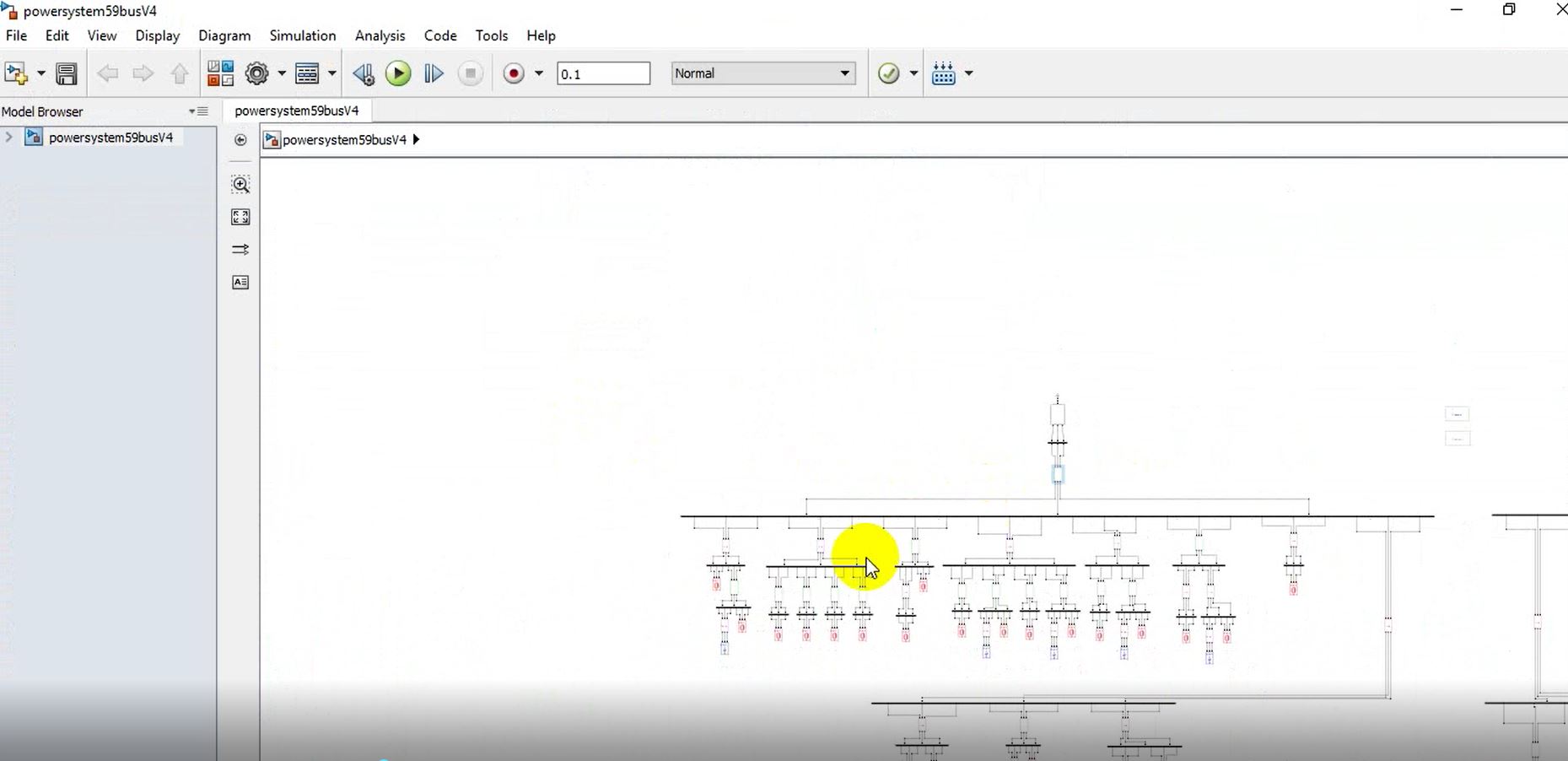Open the Model Explorer icon

pos(307,73)
